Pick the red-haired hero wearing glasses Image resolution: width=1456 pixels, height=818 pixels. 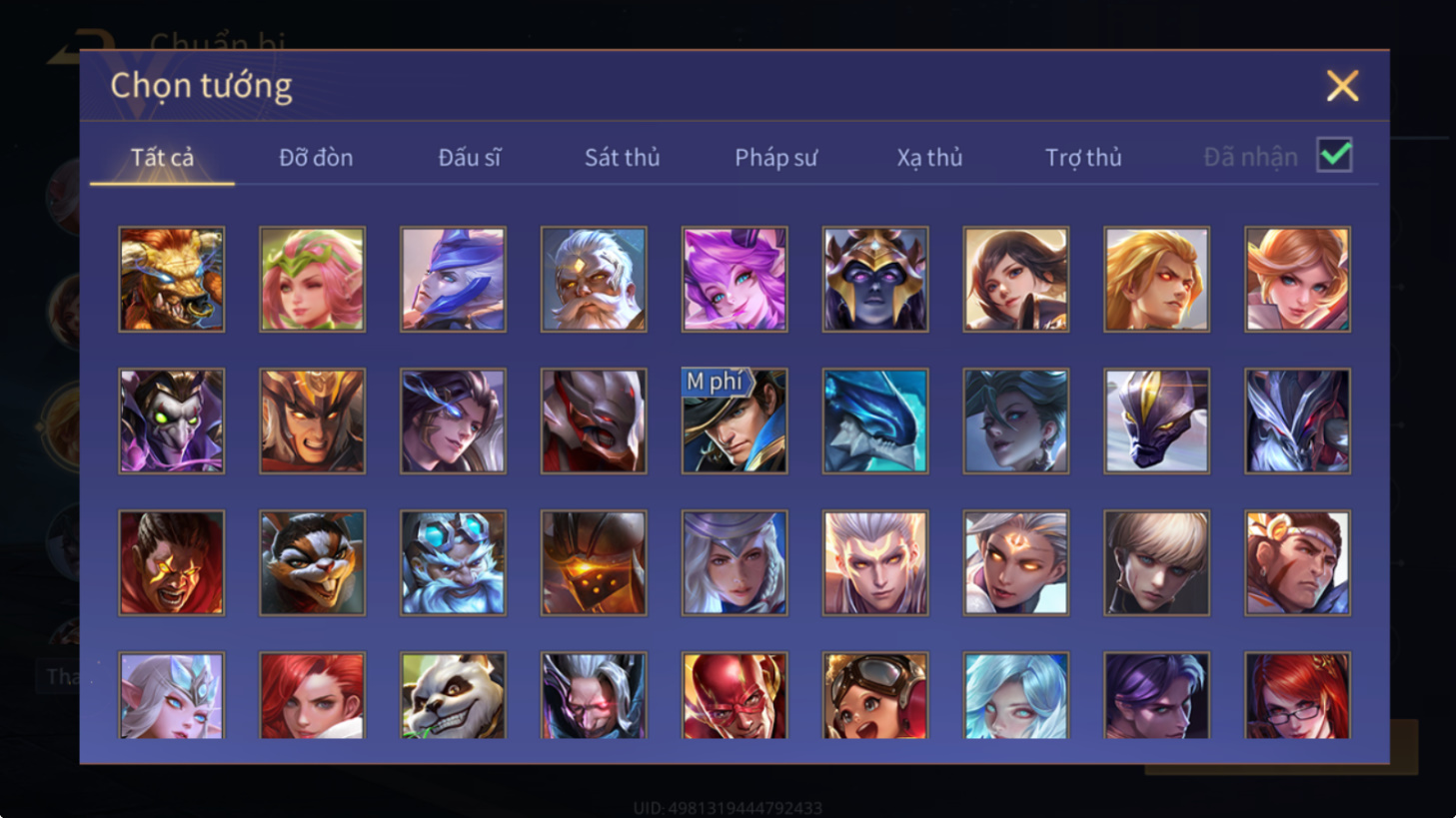pos(1297,696)
